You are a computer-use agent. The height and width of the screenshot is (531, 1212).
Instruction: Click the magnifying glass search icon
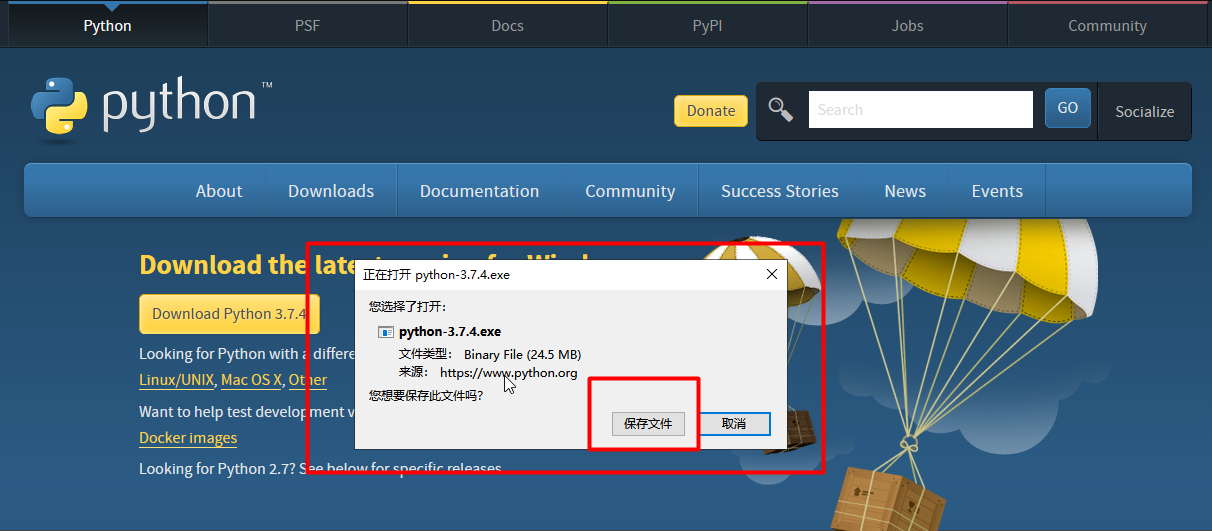(781, 110)
